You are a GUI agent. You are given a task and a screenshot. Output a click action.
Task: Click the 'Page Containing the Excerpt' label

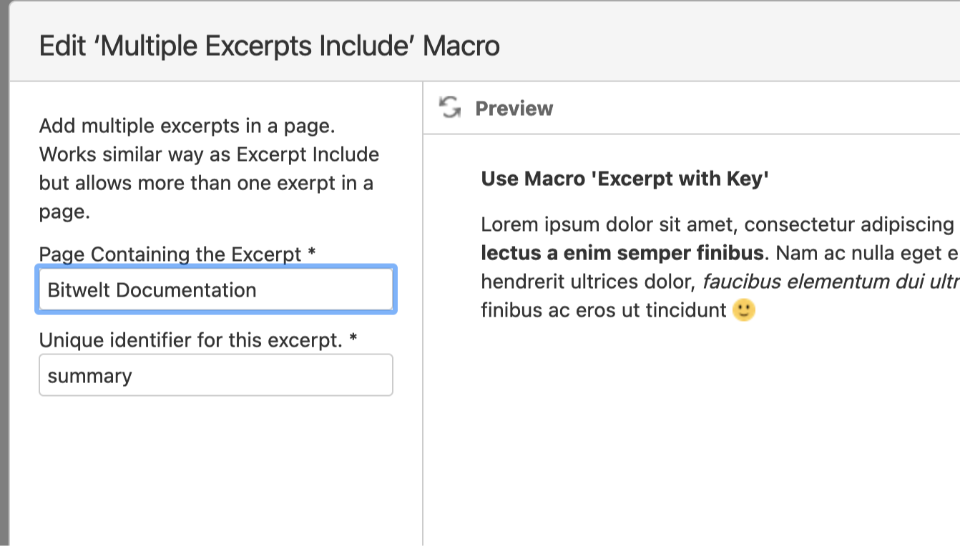pyautogui.click(x=170, y=254)
